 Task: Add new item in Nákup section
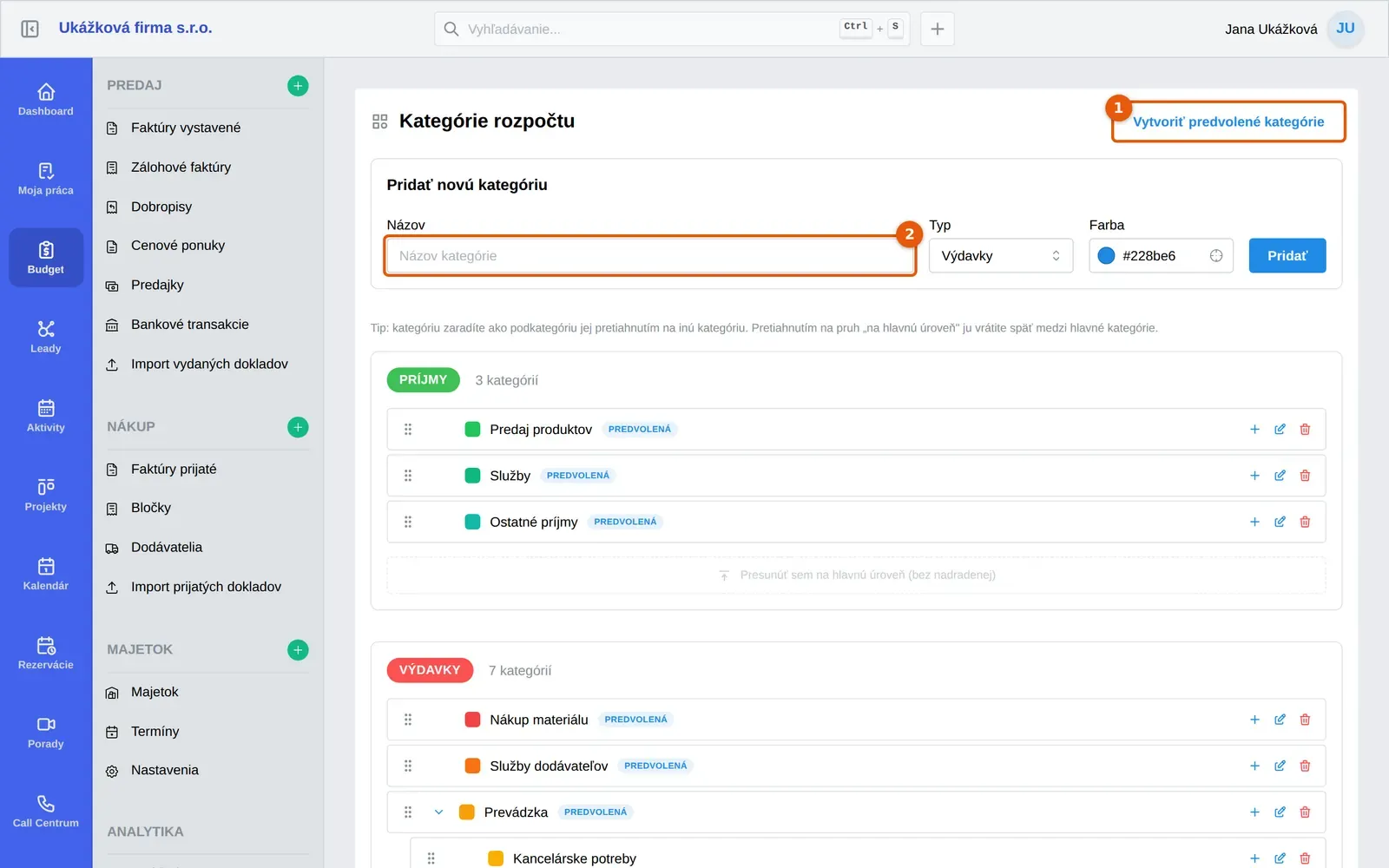coord(298,427)
